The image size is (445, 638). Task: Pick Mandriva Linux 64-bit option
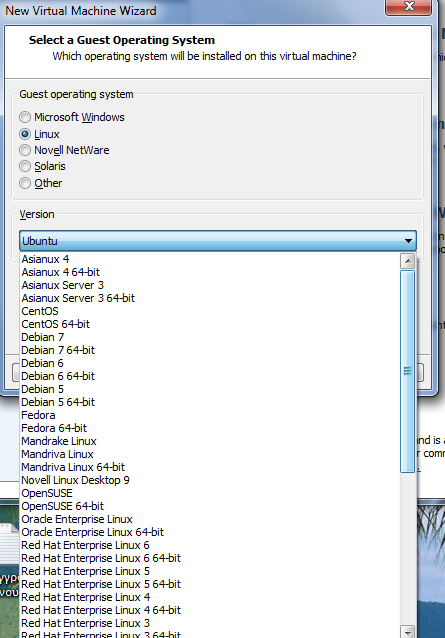(73, 467)
